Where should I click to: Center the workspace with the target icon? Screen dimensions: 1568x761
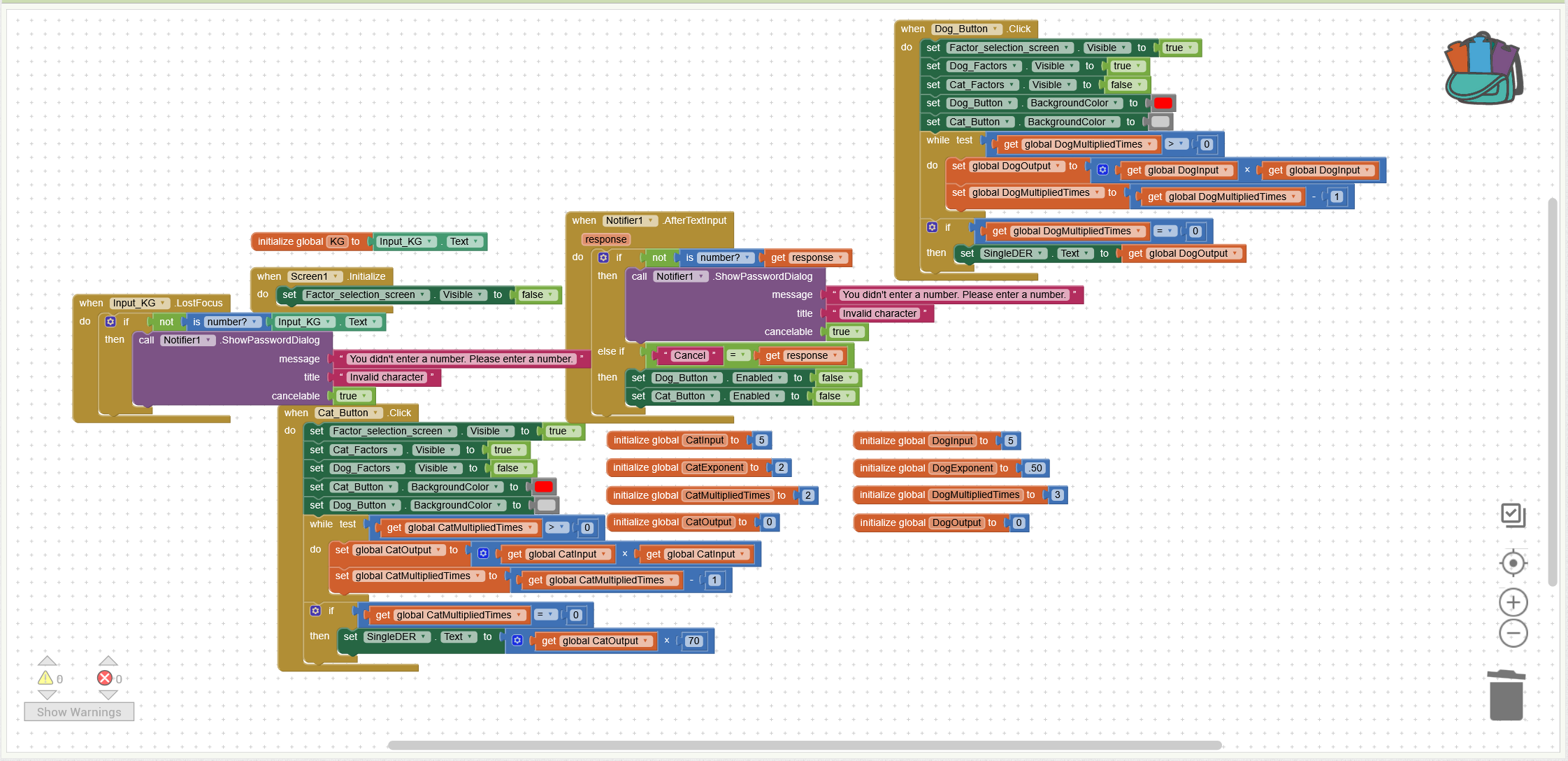pos(1513,563)
